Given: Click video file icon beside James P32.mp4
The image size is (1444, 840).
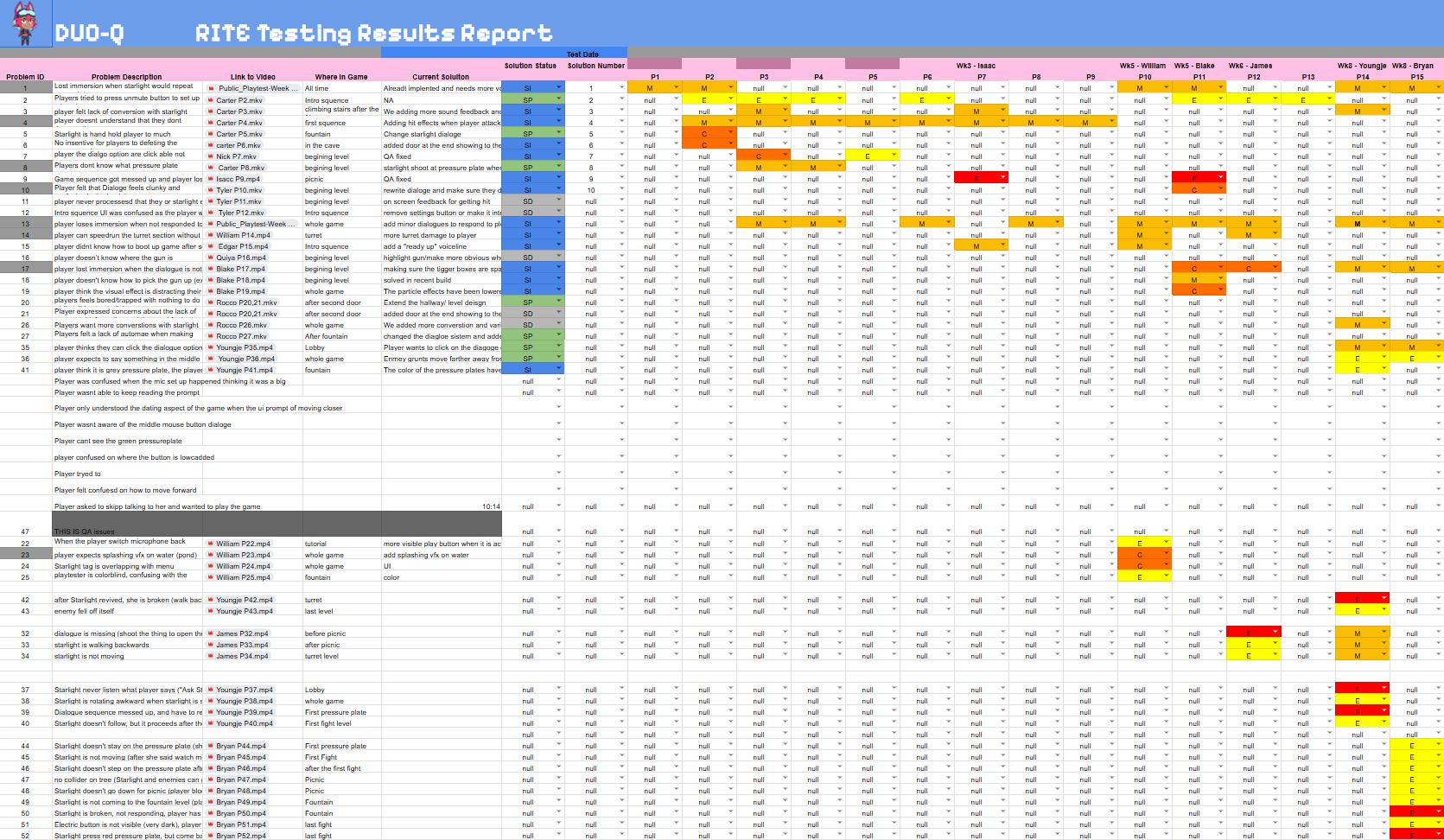Looking at the screenshot, I should coord(210,633).
